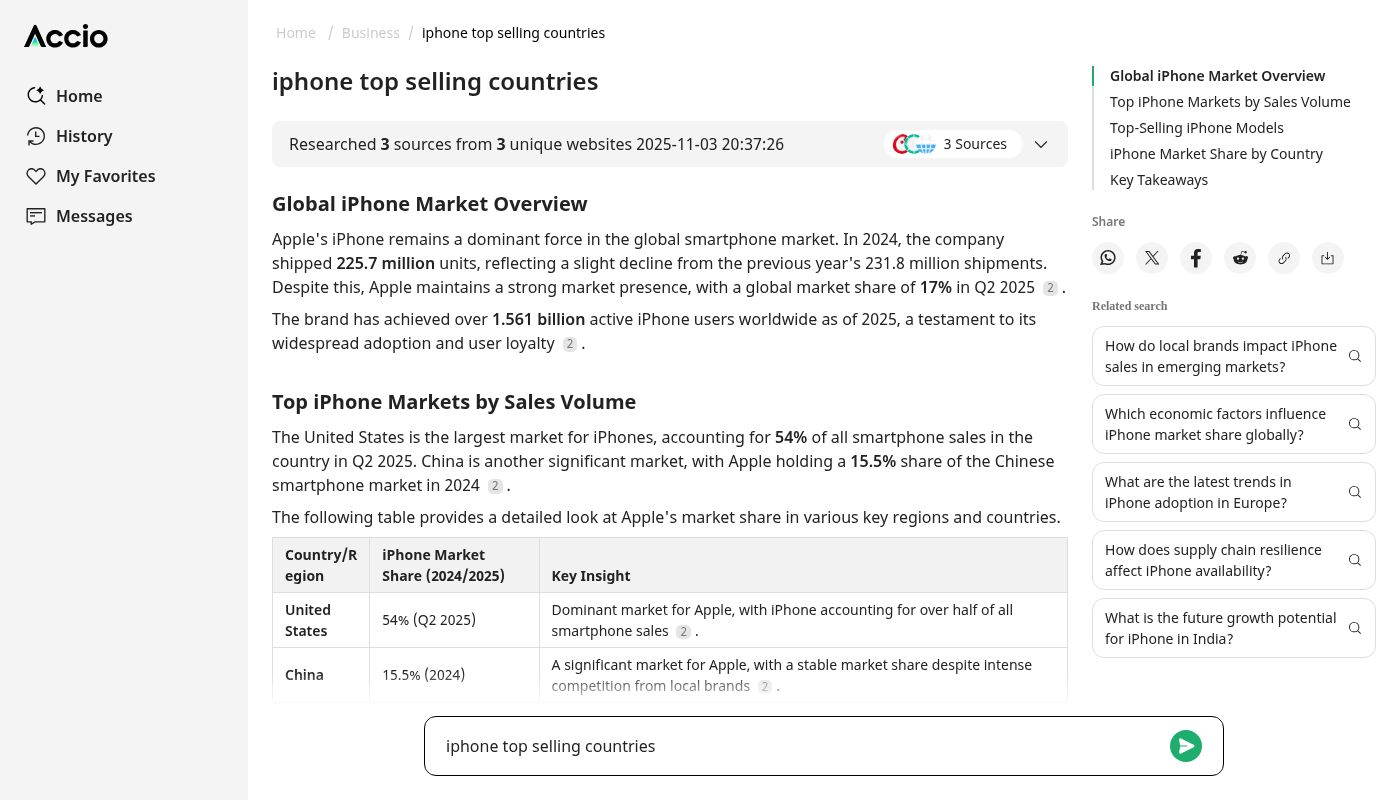Click citation 2 after Q2 2025

pos(1049,288)
